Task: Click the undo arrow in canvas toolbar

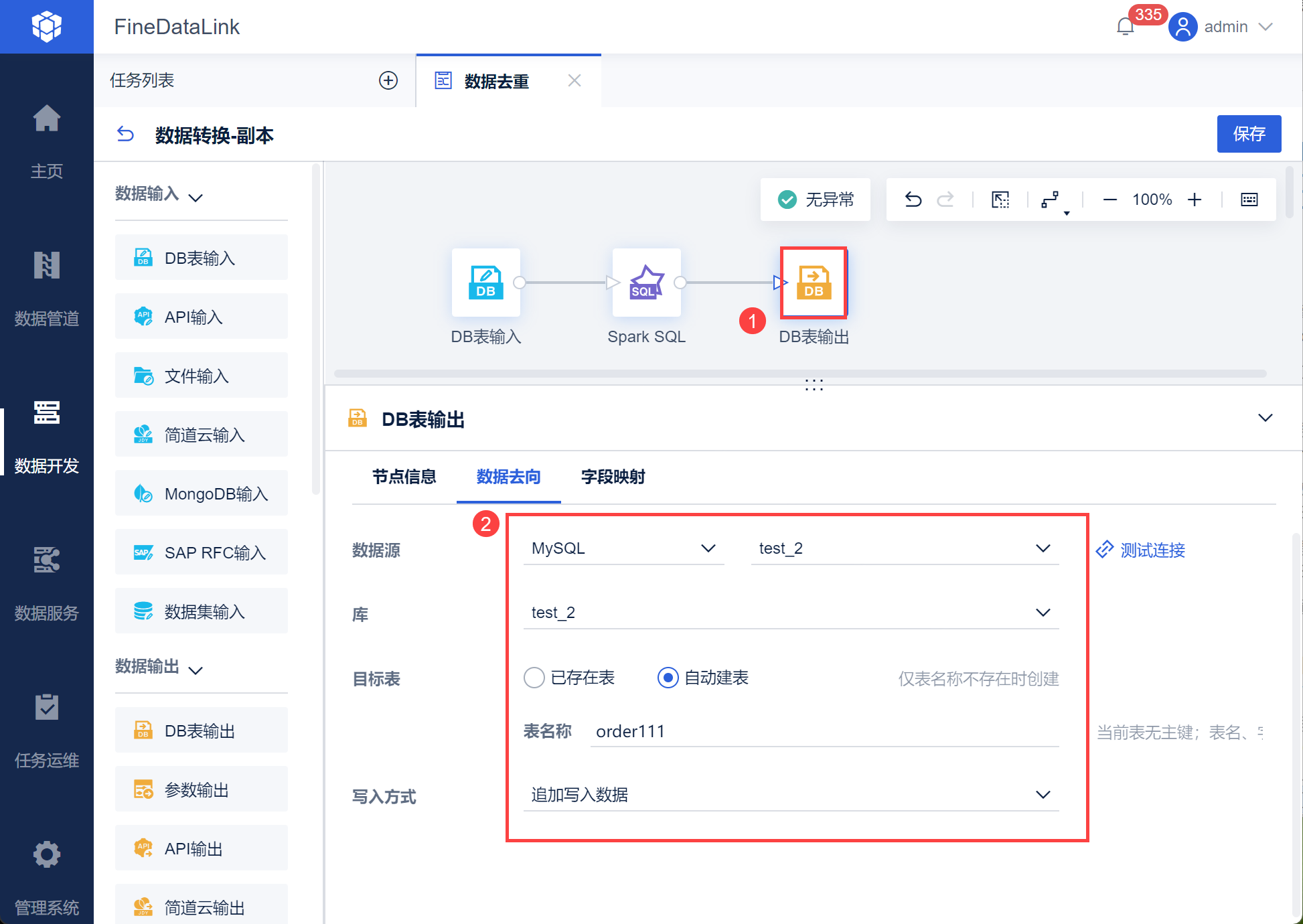Action: click(x=913, y=200)
